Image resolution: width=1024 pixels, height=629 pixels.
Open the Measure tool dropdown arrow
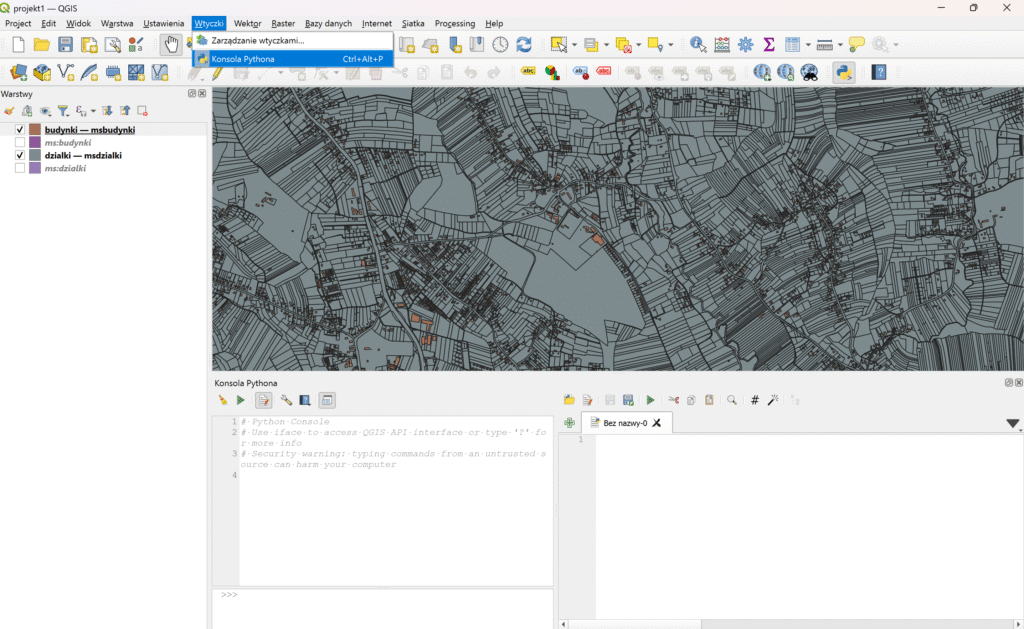coord(840,45)
